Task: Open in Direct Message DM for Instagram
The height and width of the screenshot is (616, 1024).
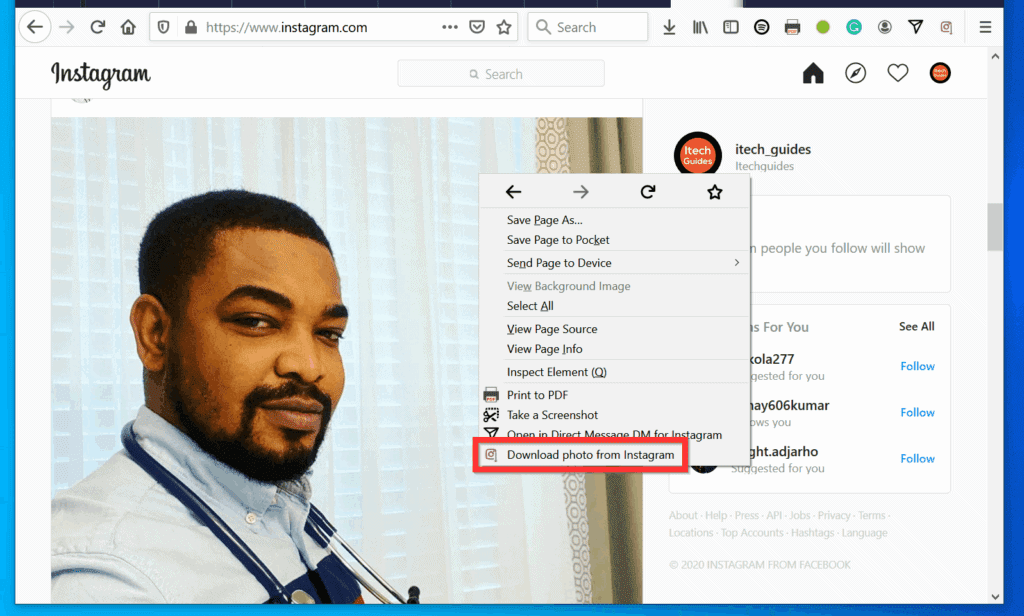Action: pos(614,434)
